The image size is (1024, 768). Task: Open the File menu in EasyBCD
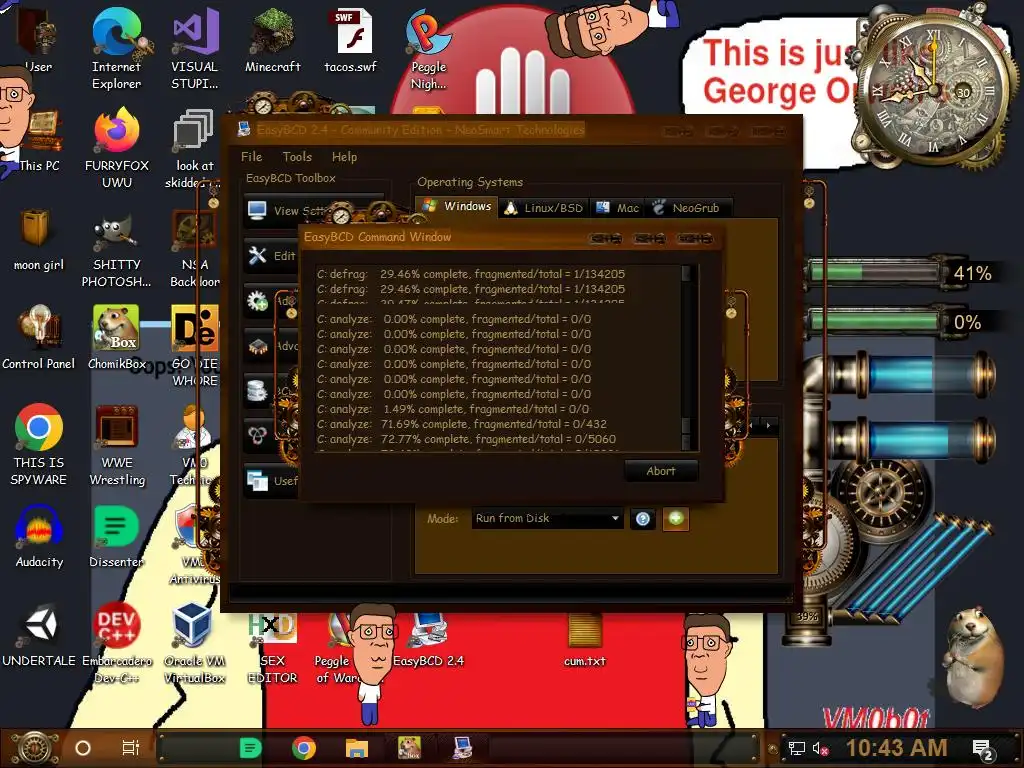[x=251, y=157]
